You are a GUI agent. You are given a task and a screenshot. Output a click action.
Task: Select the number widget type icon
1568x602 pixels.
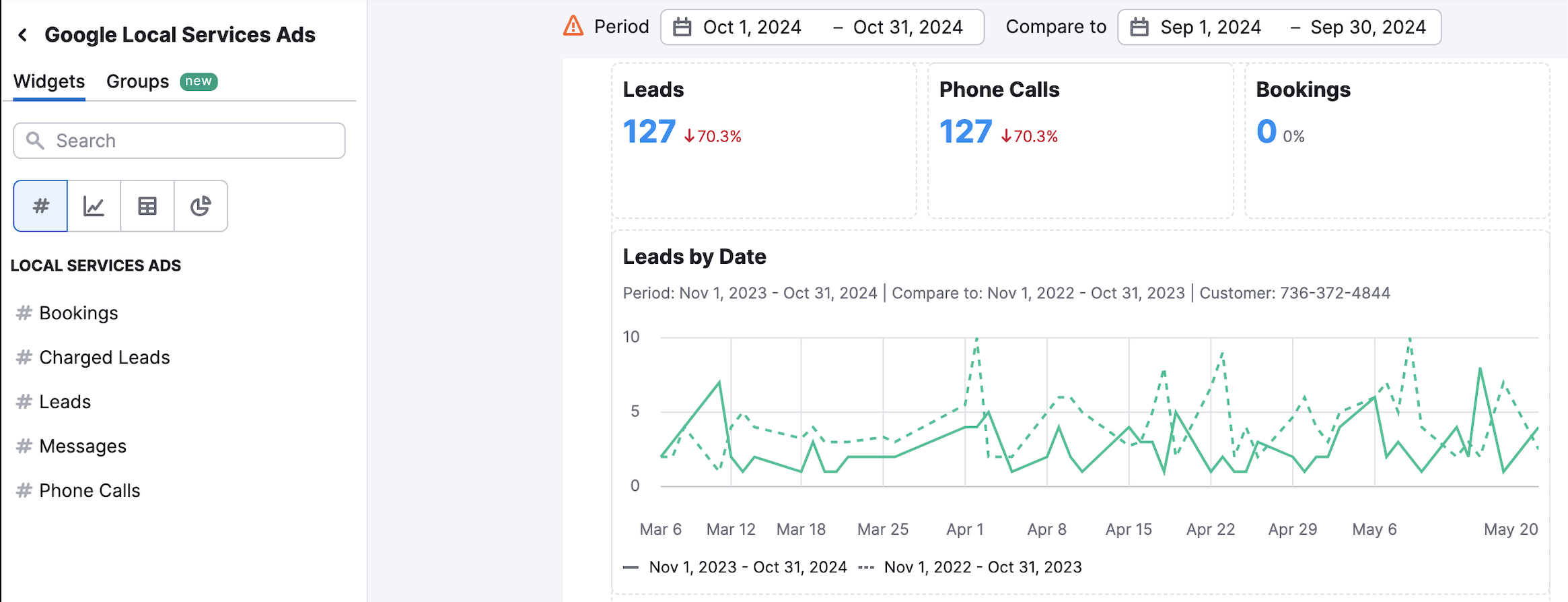pyautogui.click(x=40, y=205)
